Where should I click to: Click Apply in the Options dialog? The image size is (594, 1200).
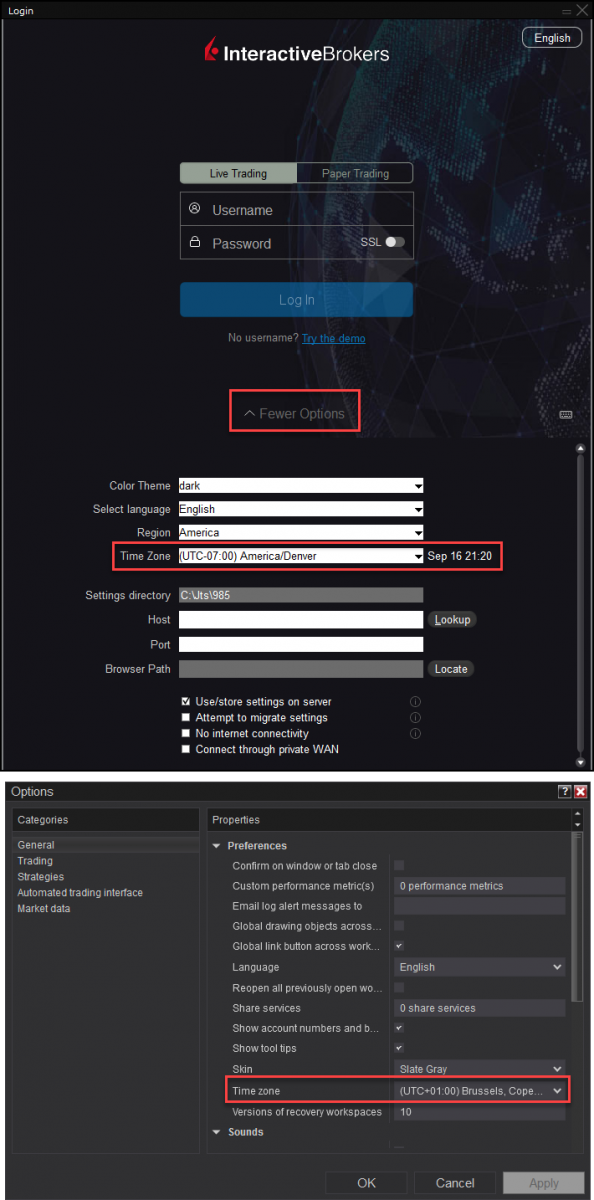tap(544, 1183)
